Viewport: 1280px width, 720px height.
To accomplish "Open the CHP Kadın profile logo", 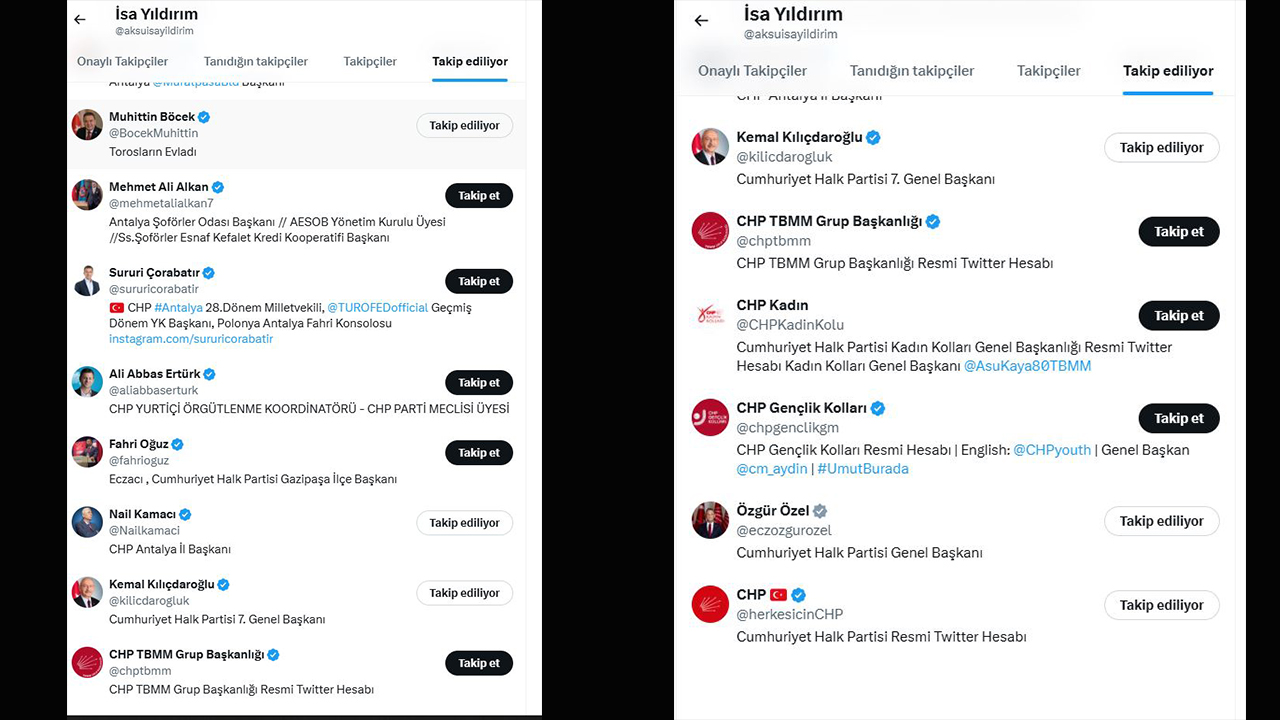I will tap(710, 314).
